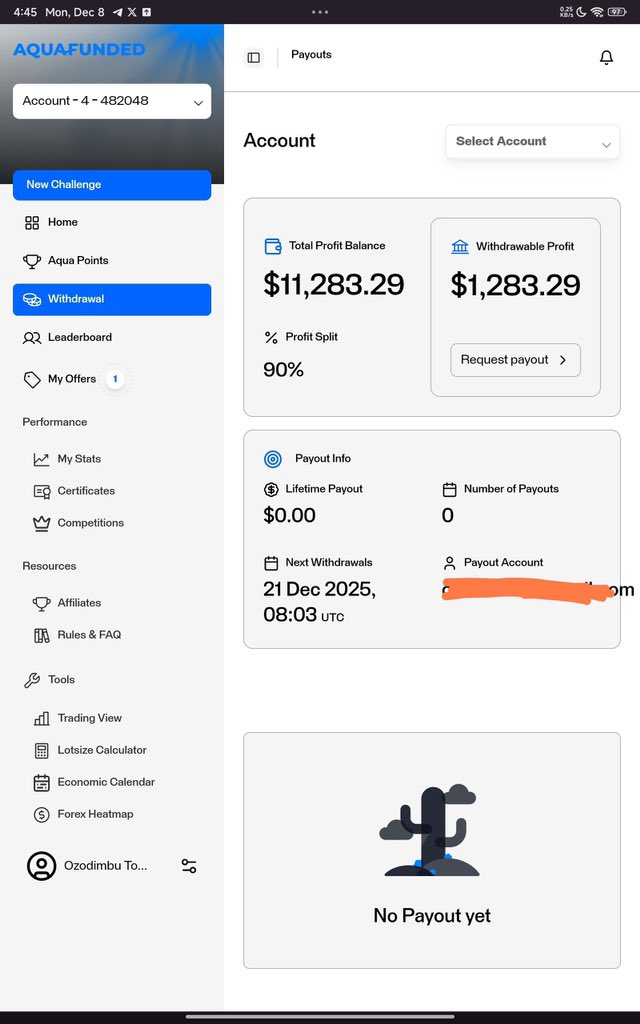Viewport: 640px width, 1024px height.
Task: Click the Telegram notification icon in status bar
Action: [118, 12]
